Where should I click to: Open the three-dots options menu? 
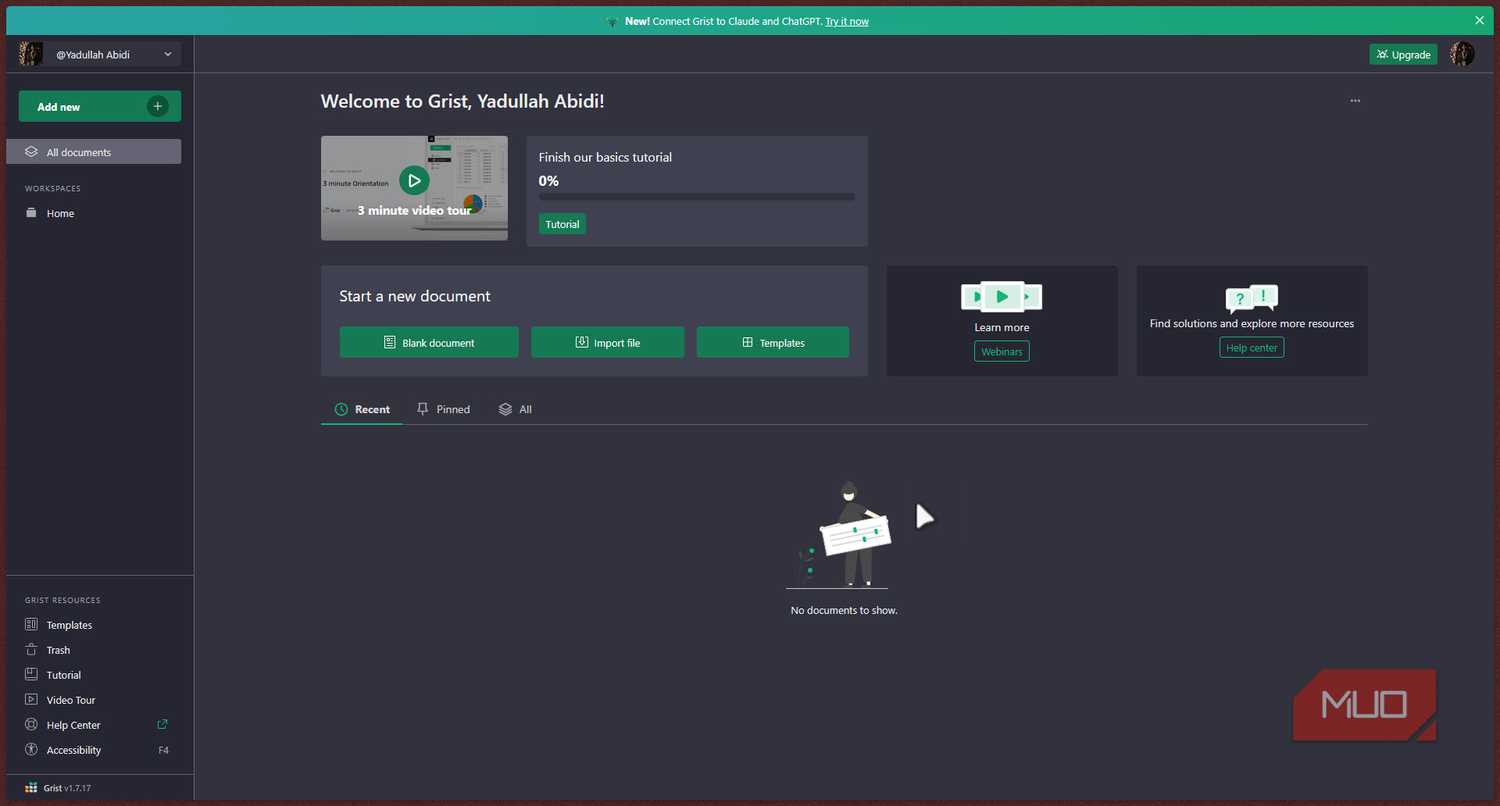(x=1355, y=101)
